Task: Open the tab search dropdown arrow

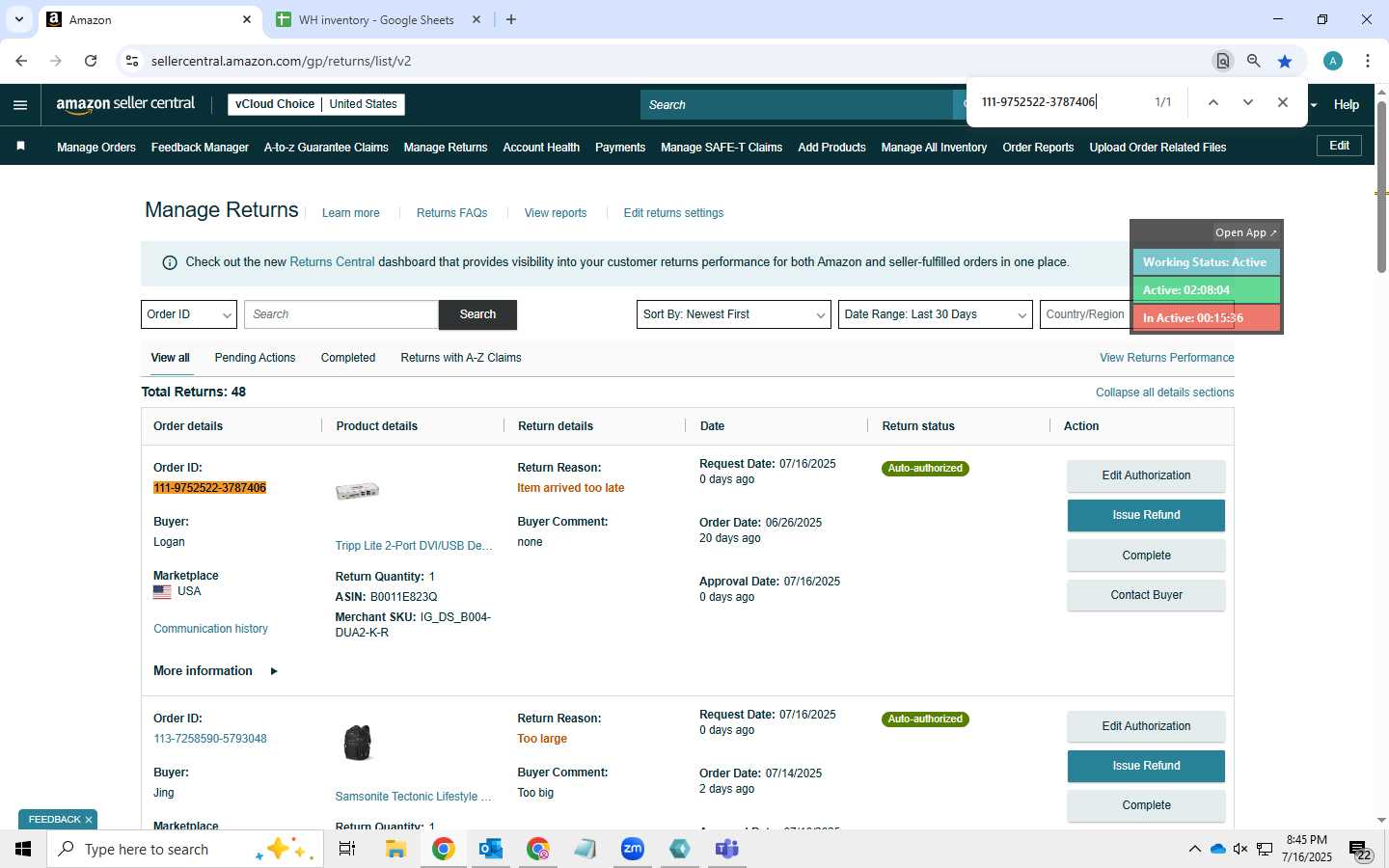Action: pos(18,19)
